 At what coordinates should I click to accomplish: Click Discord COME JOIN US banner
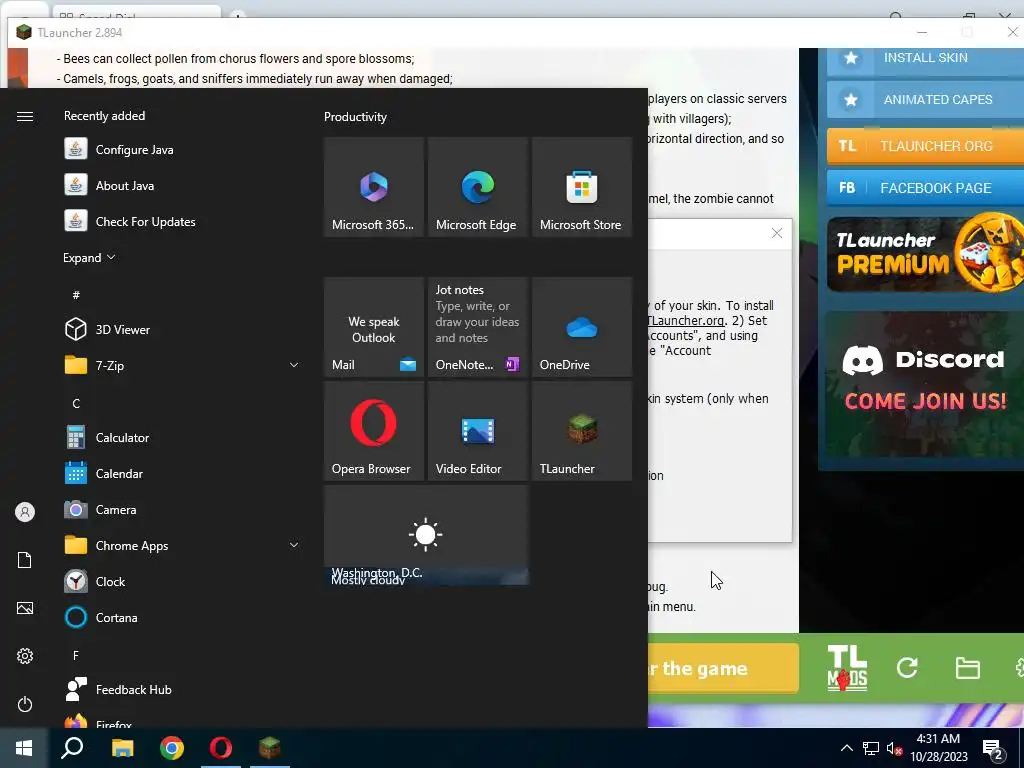pos(925,384)
